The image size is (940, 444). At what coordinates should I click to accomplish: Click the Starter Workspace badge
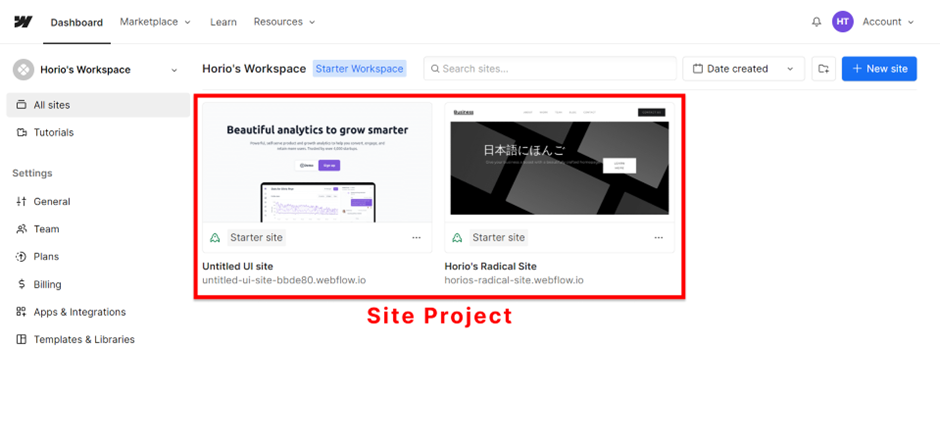point(360,69)
